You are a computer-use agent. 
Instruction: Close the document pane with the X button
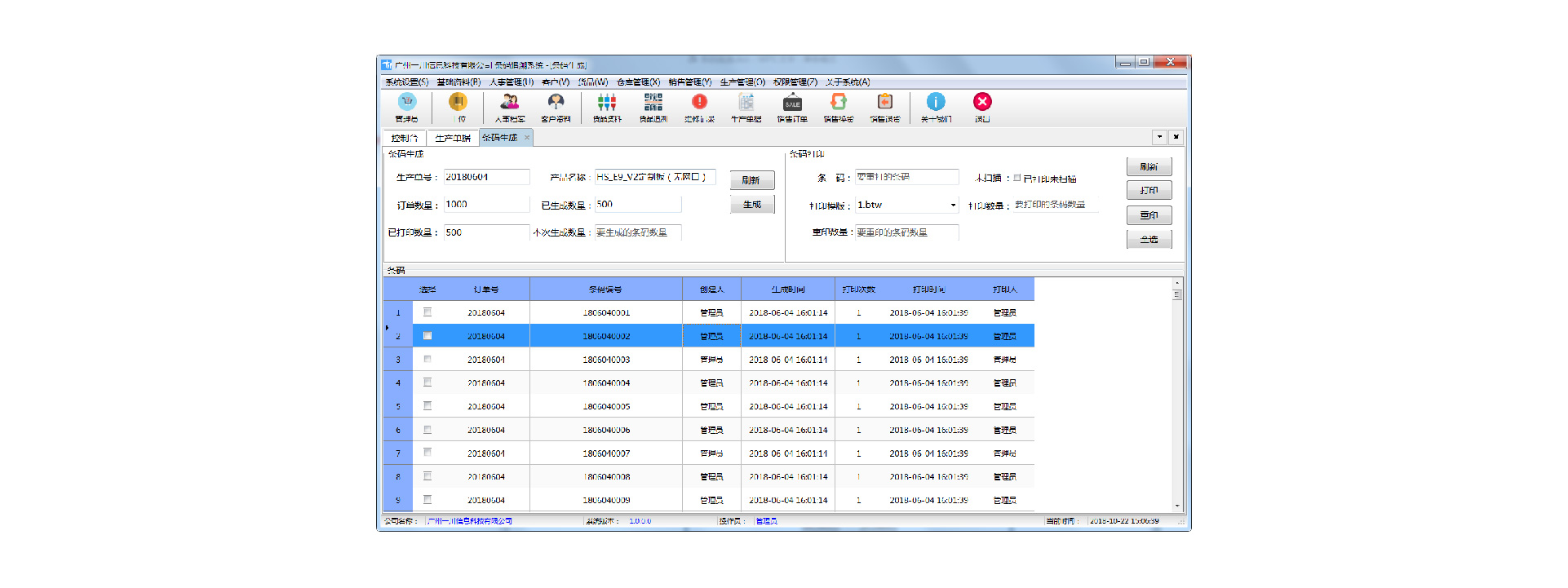coord(1176,137)
